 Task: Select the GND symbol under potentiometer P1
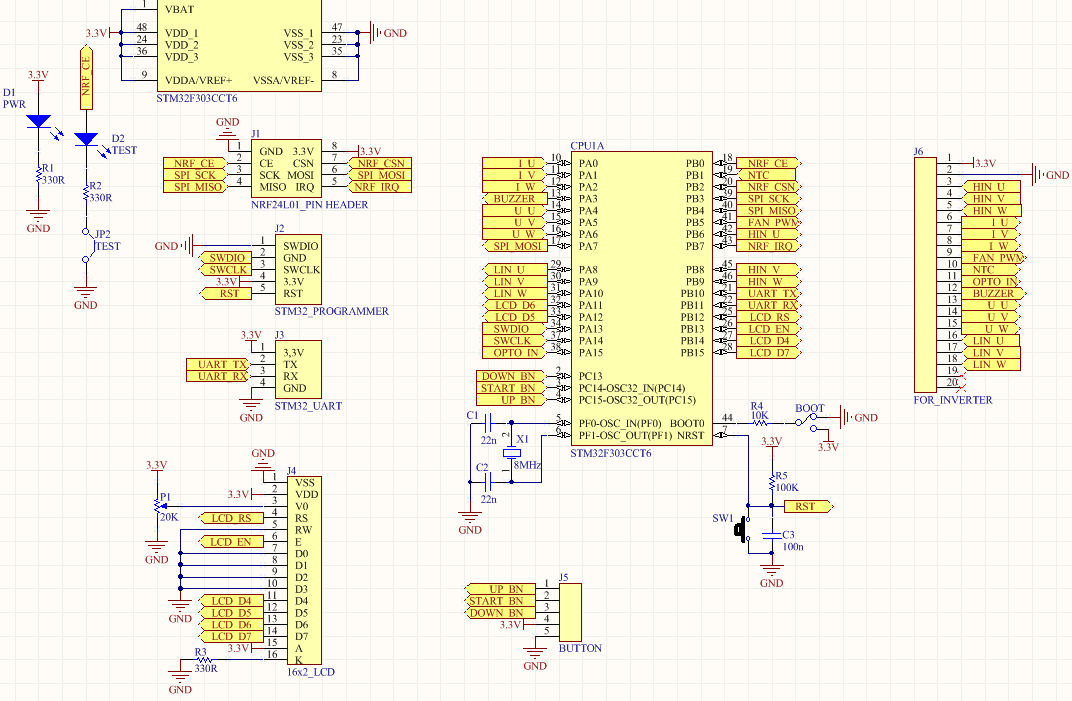pos(157,549)
